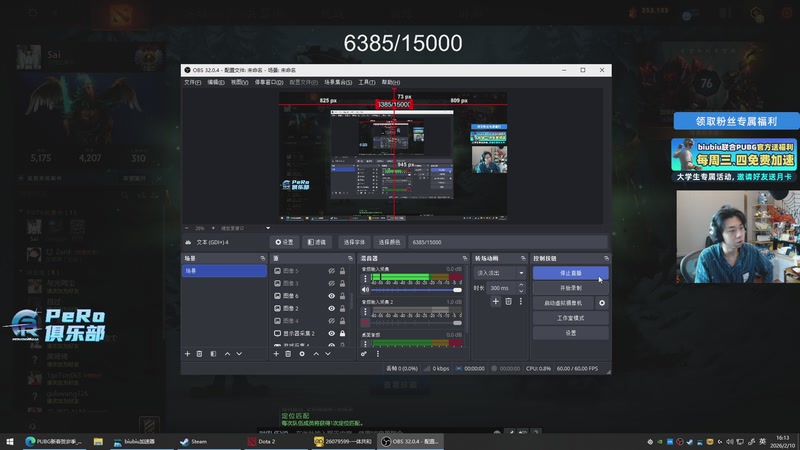Hide the 图像 6 source
Viewport: 800px width, 450px height.
coord(332,296)
